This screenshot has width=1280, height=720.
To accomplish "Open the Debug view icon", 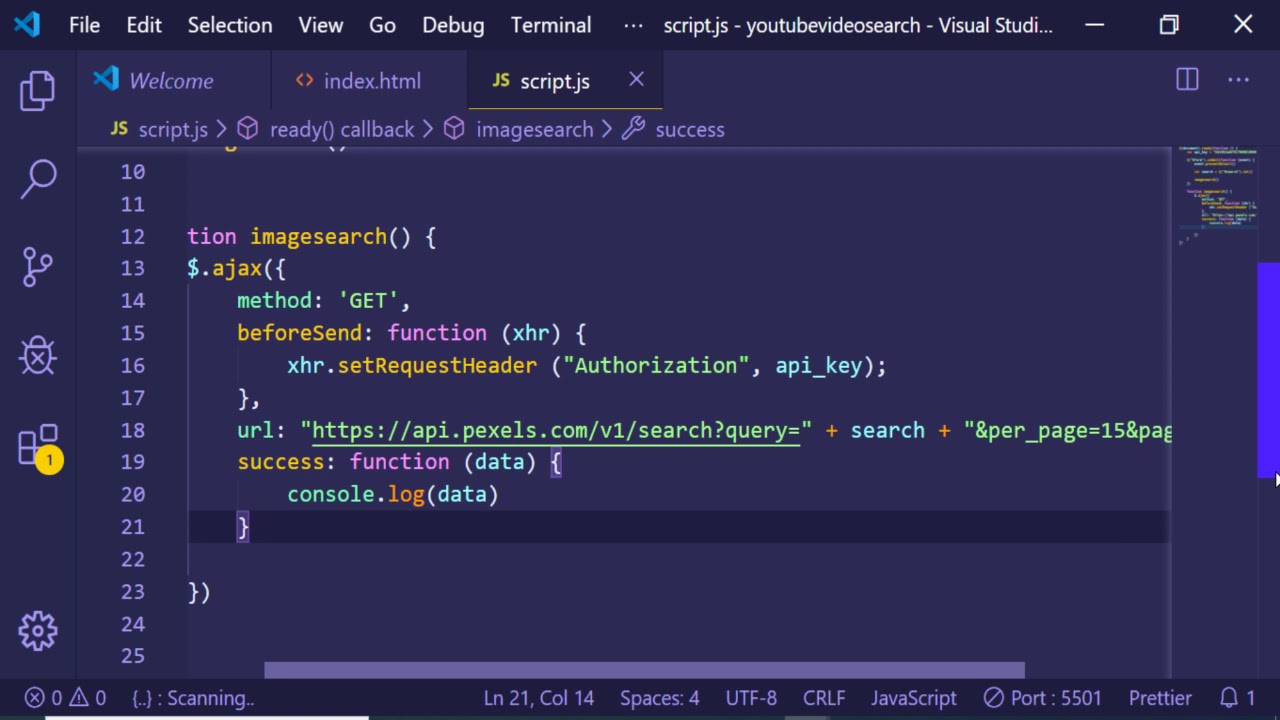I will tap(38, 355).
